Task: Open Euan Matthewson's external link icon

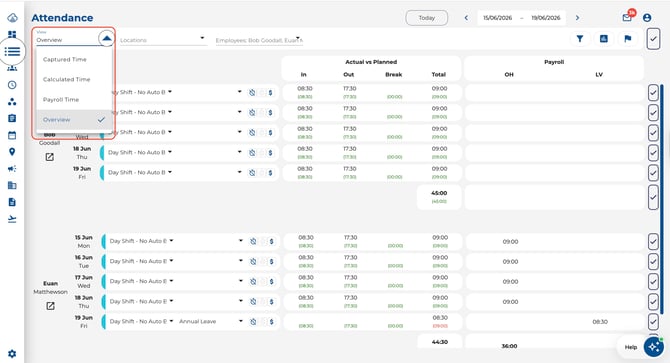Action: pyautogui.click(x=50, y=306)
